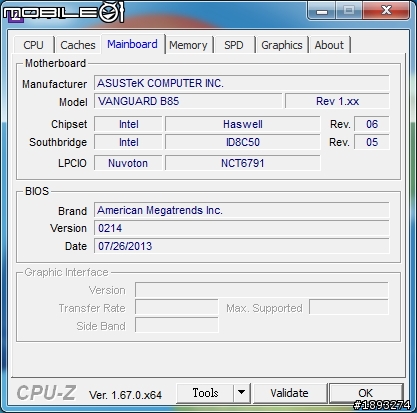Open the SPD tab

point(234,45)
